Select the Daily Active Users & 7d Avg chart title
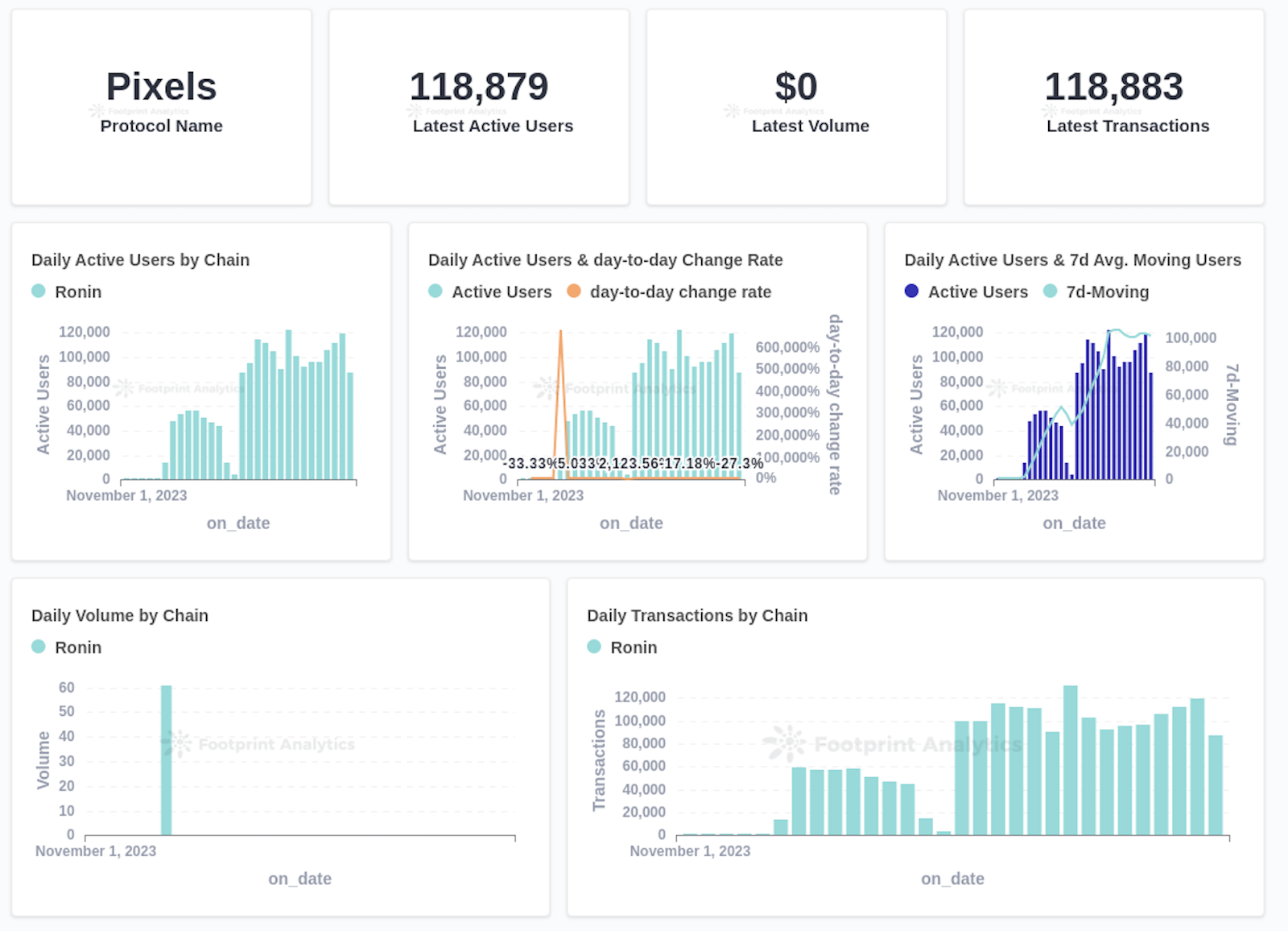The image size is (1288, 931). pyautogui.click(x=1071, y=259)
